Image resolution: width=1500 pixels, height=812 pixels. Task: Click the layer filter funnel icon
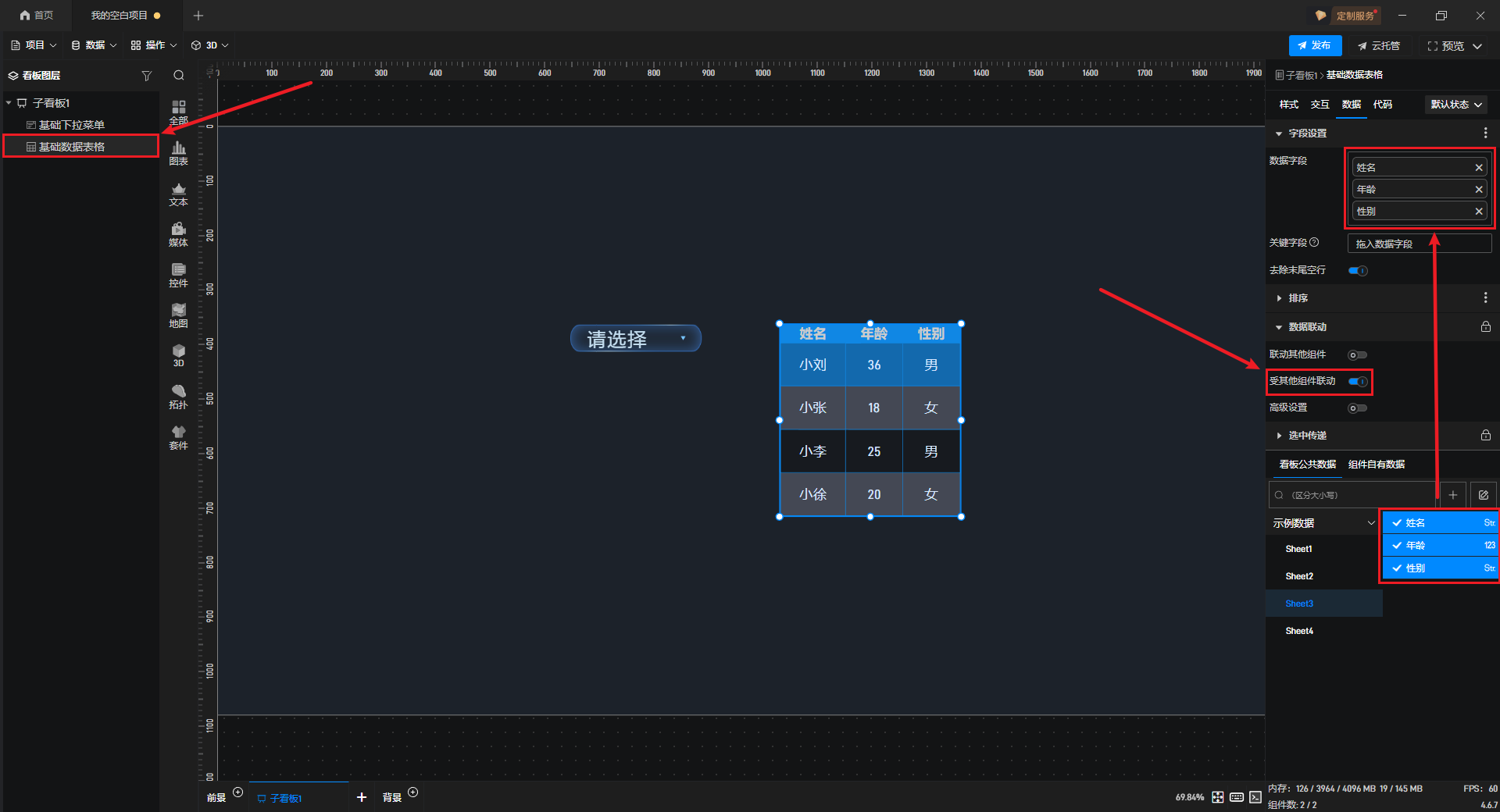pyautogui.click(x=146, y=76)
